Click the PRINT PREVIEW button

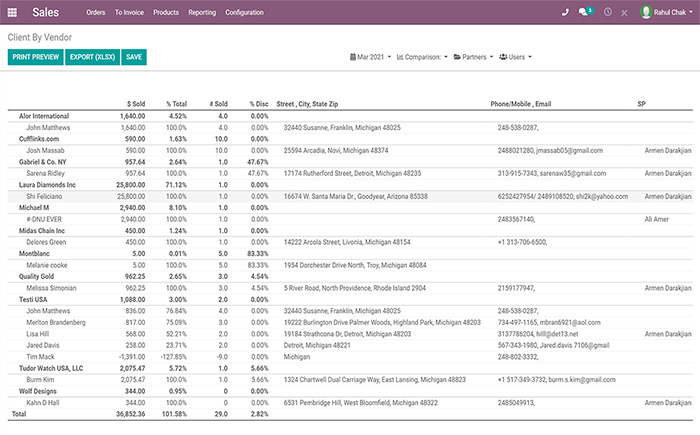tap(36, 57)
